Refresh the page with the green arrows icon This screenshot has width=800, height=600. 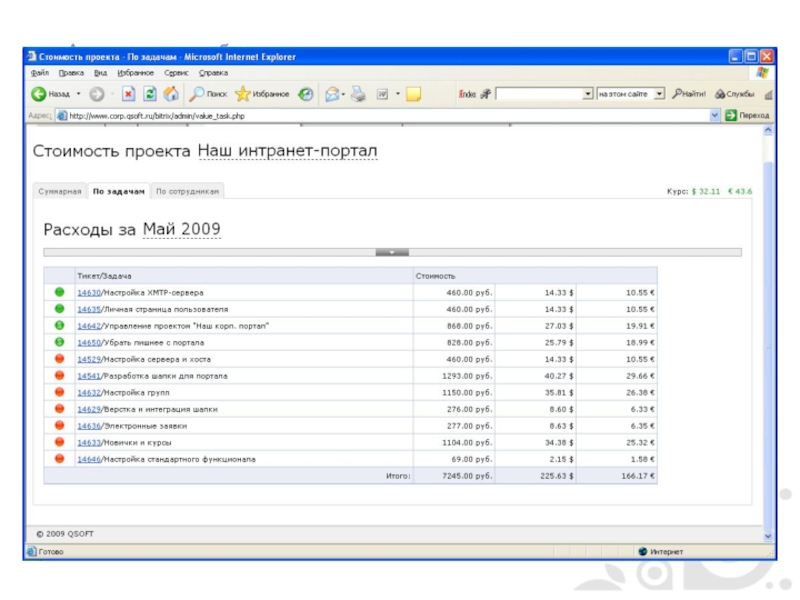click(x=150, y=94)
